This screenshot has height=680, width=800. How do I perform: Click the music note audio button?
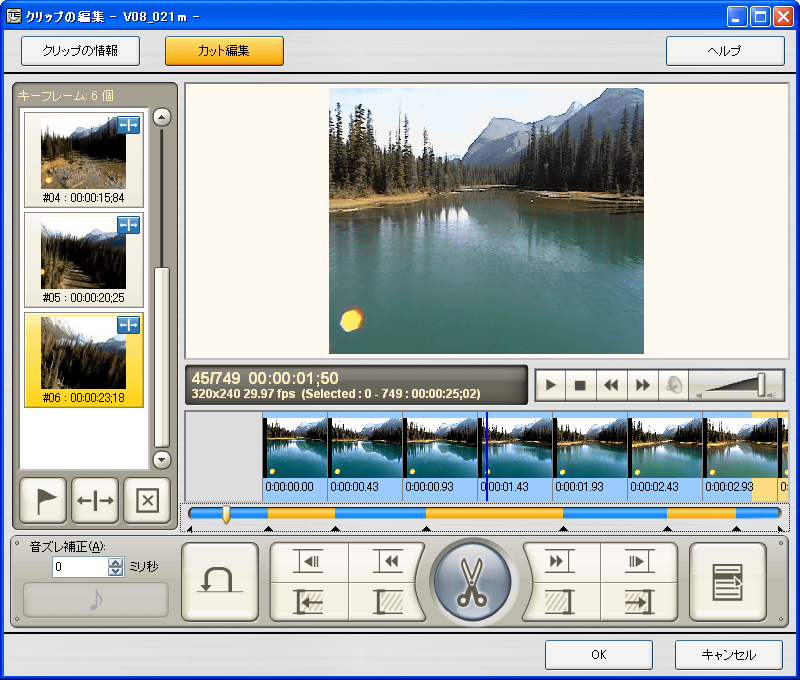pyautogui.click(x=96, y=599)
